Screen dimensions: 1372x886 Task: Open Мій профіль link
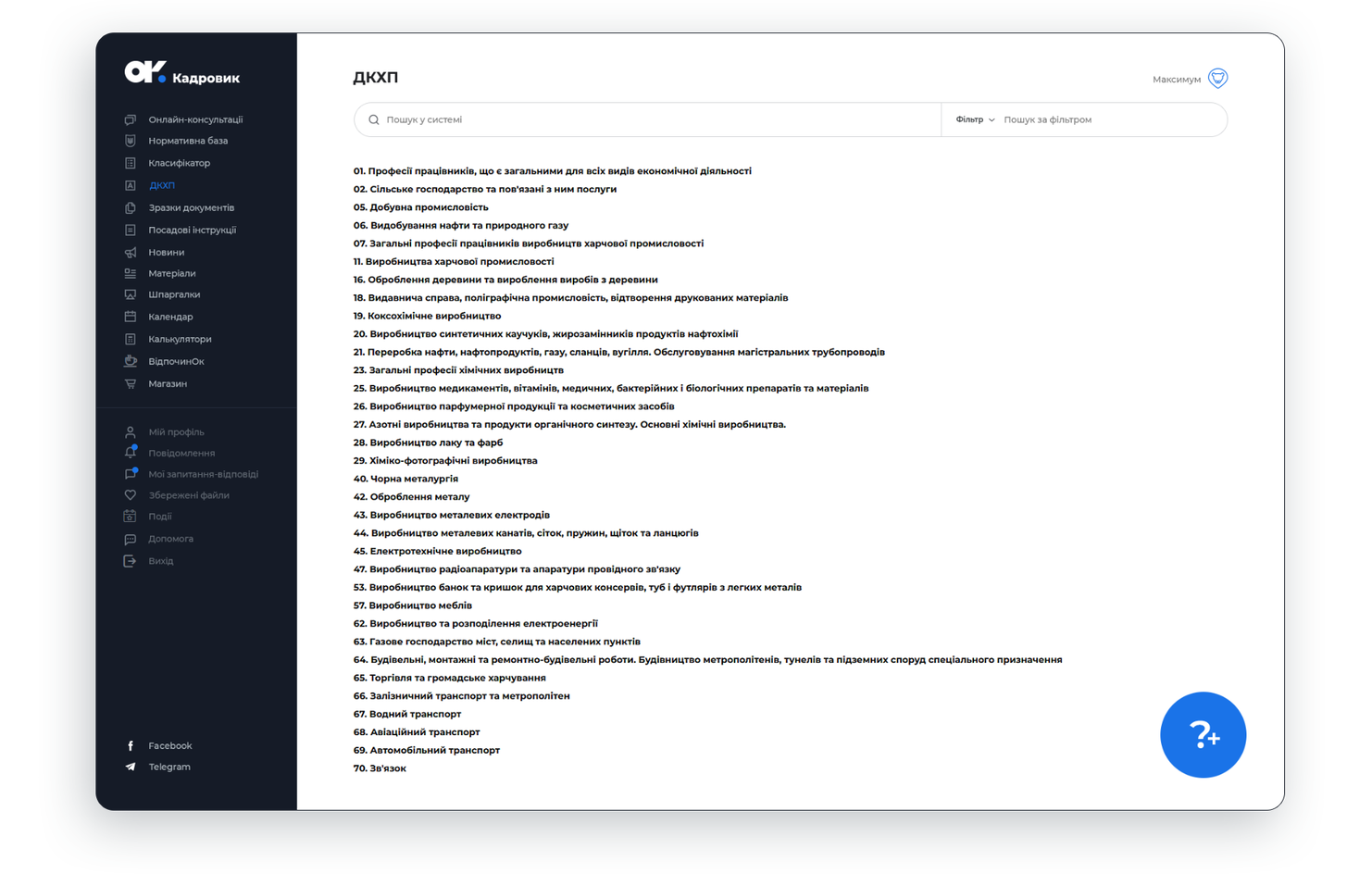point(176,431)
